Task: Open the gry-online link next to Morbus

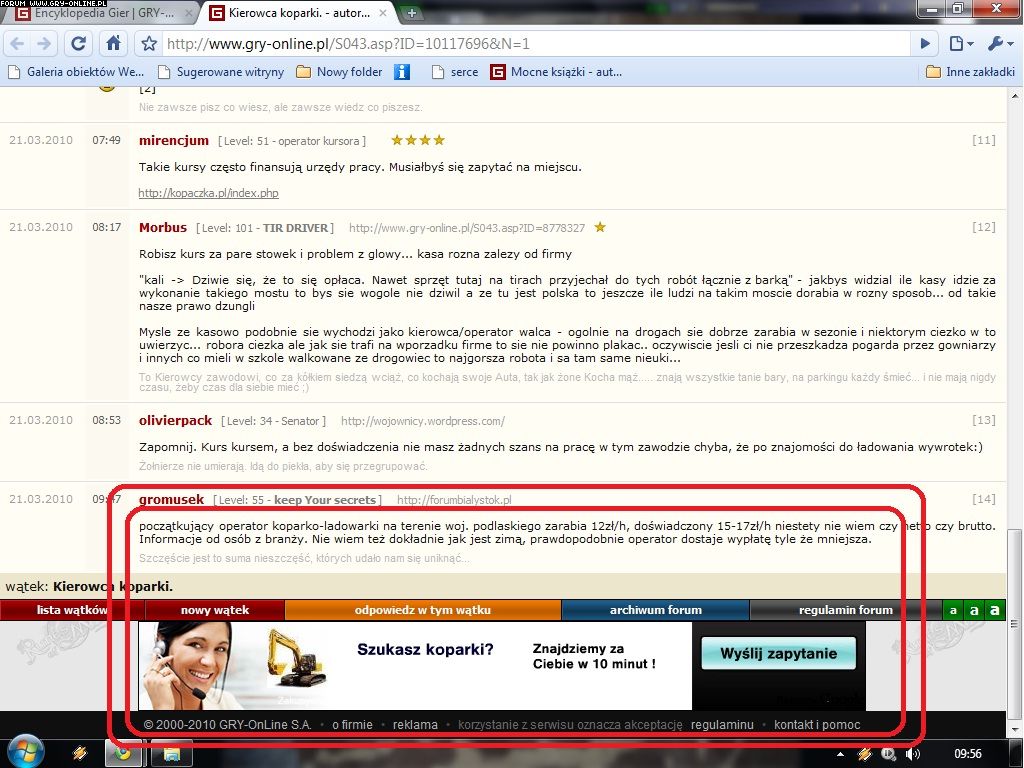Action: (467, 228)
